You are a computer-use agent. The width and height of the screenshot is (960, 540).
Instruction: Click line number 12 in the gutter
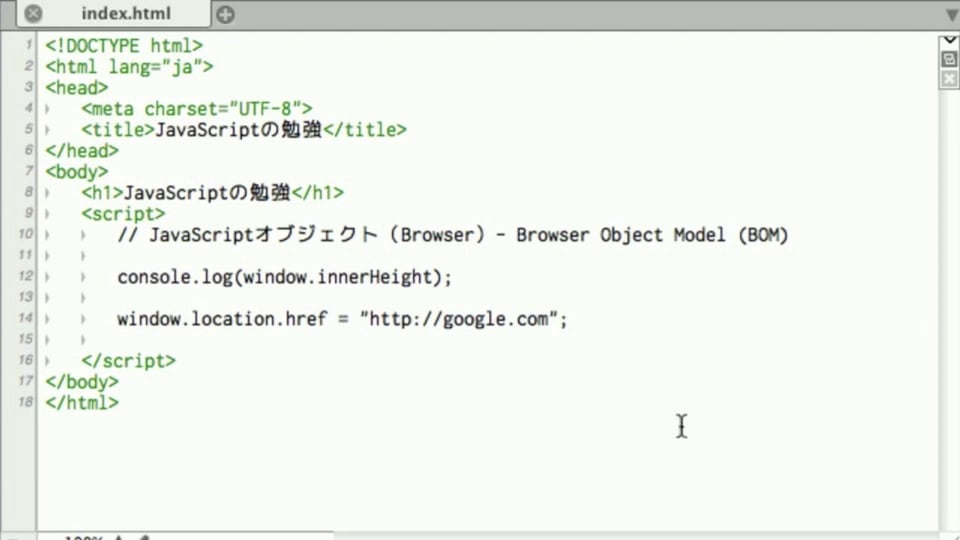click(x=25, y=276)
